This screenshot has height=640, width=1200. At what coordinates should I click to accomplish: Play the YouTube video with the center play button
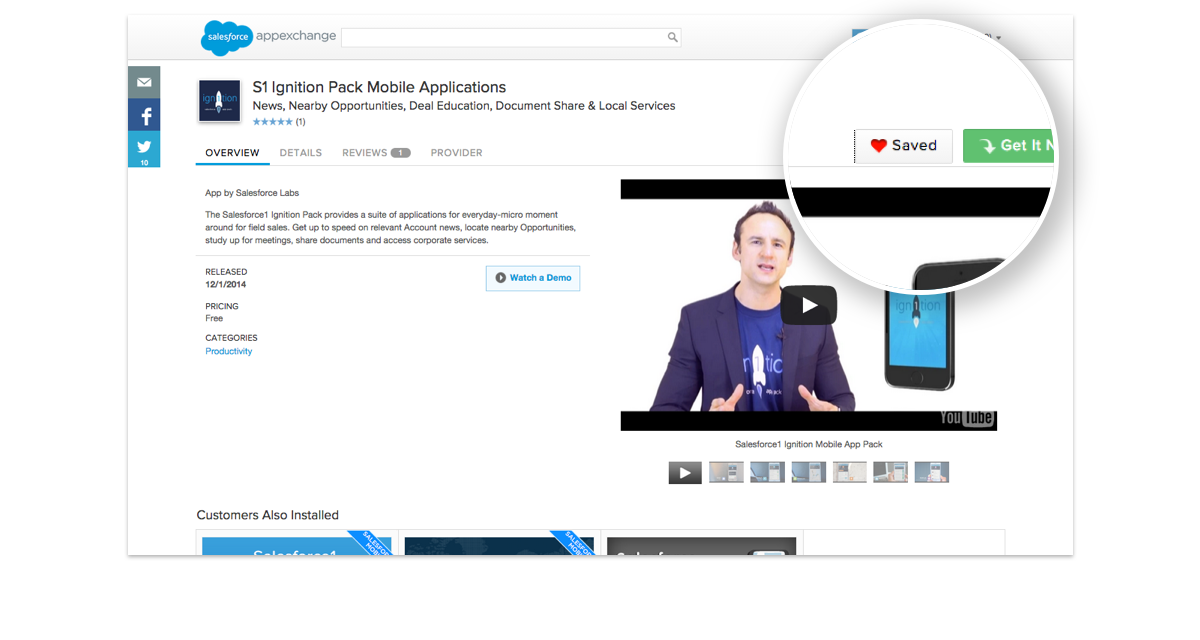tap(808, 305)
